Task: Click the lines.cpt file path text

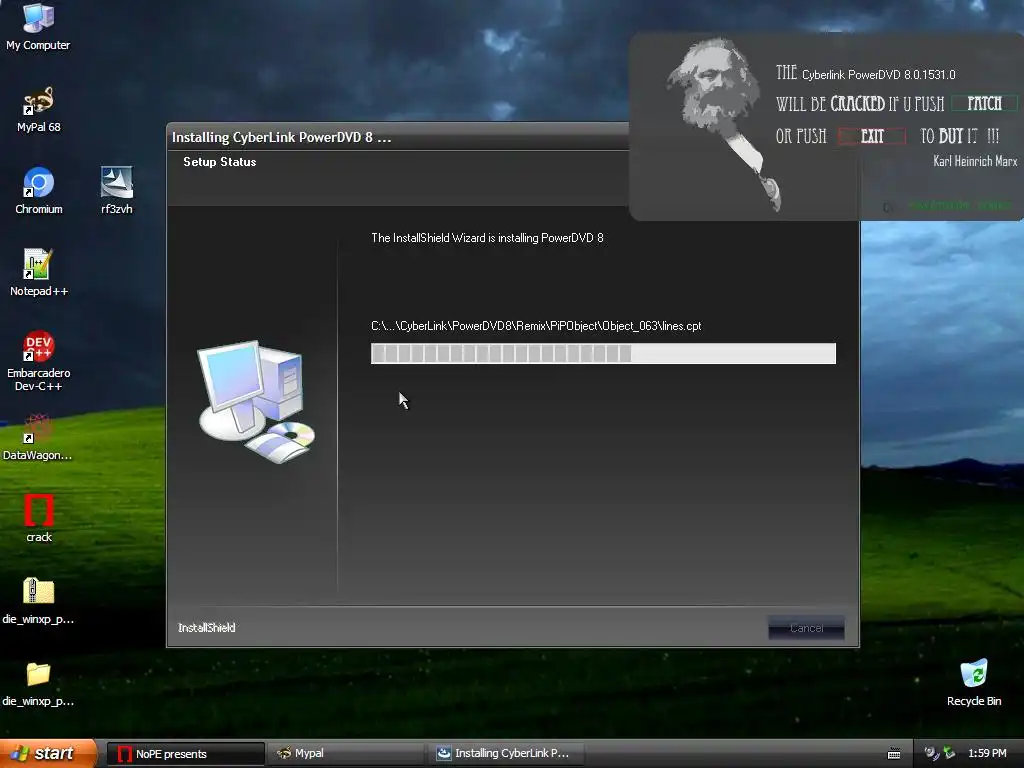Action: (536, 326)
